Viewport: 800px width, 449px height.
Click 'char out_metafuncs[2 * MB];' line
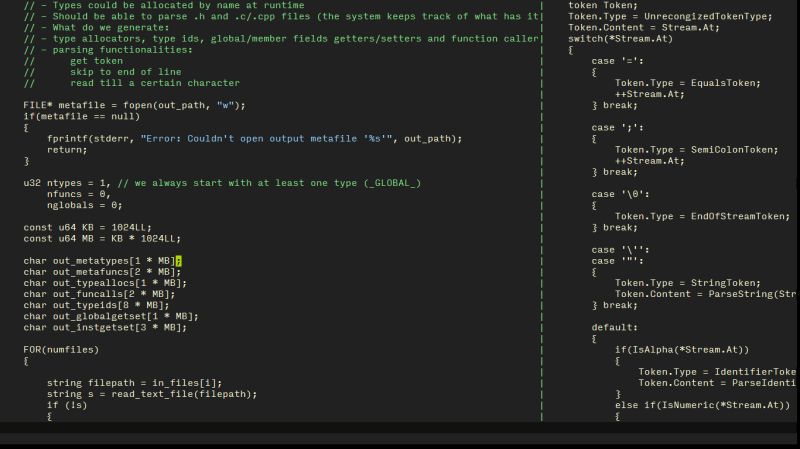(102, 272)
